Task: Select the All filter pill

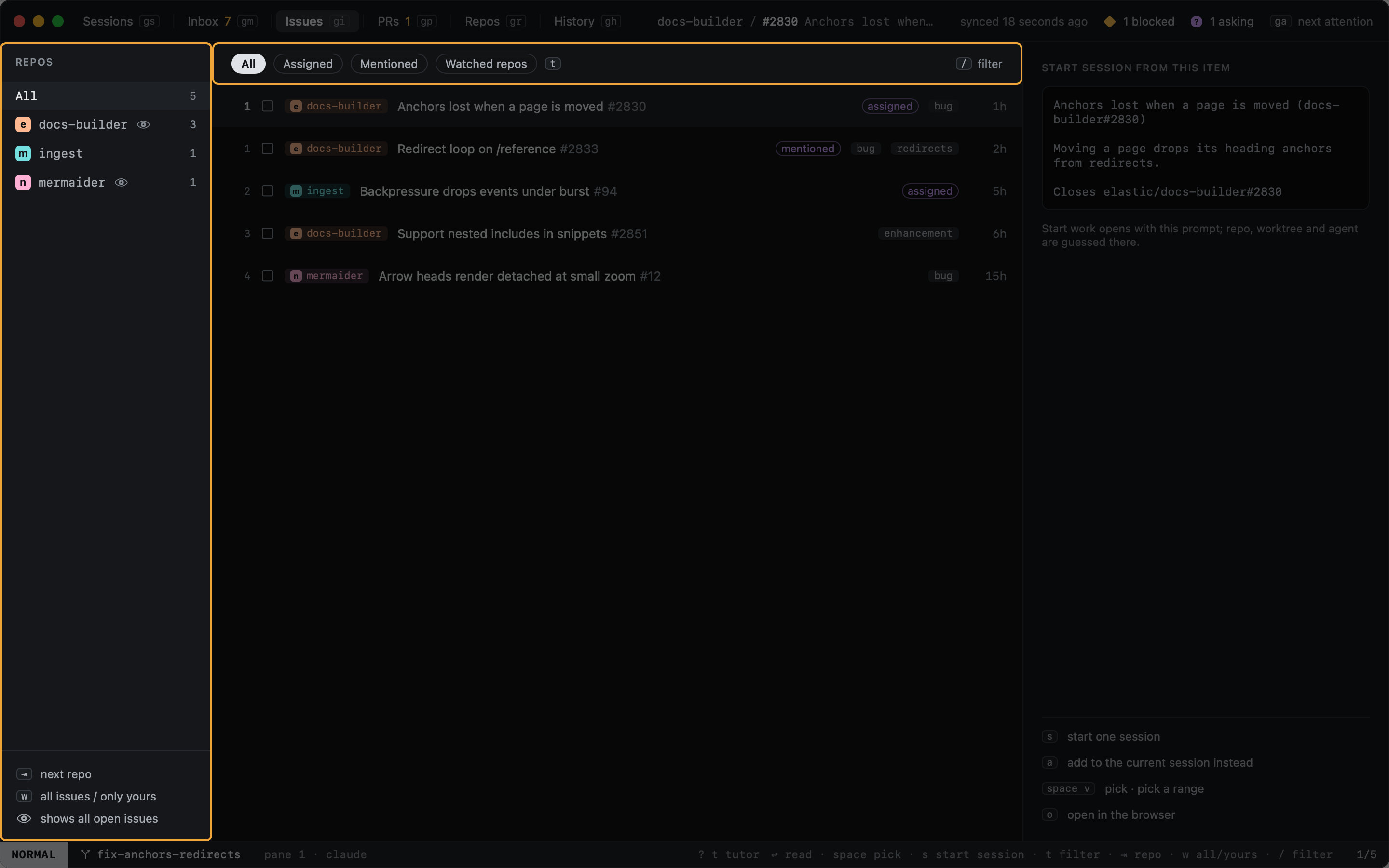Action: coord(248,64)
